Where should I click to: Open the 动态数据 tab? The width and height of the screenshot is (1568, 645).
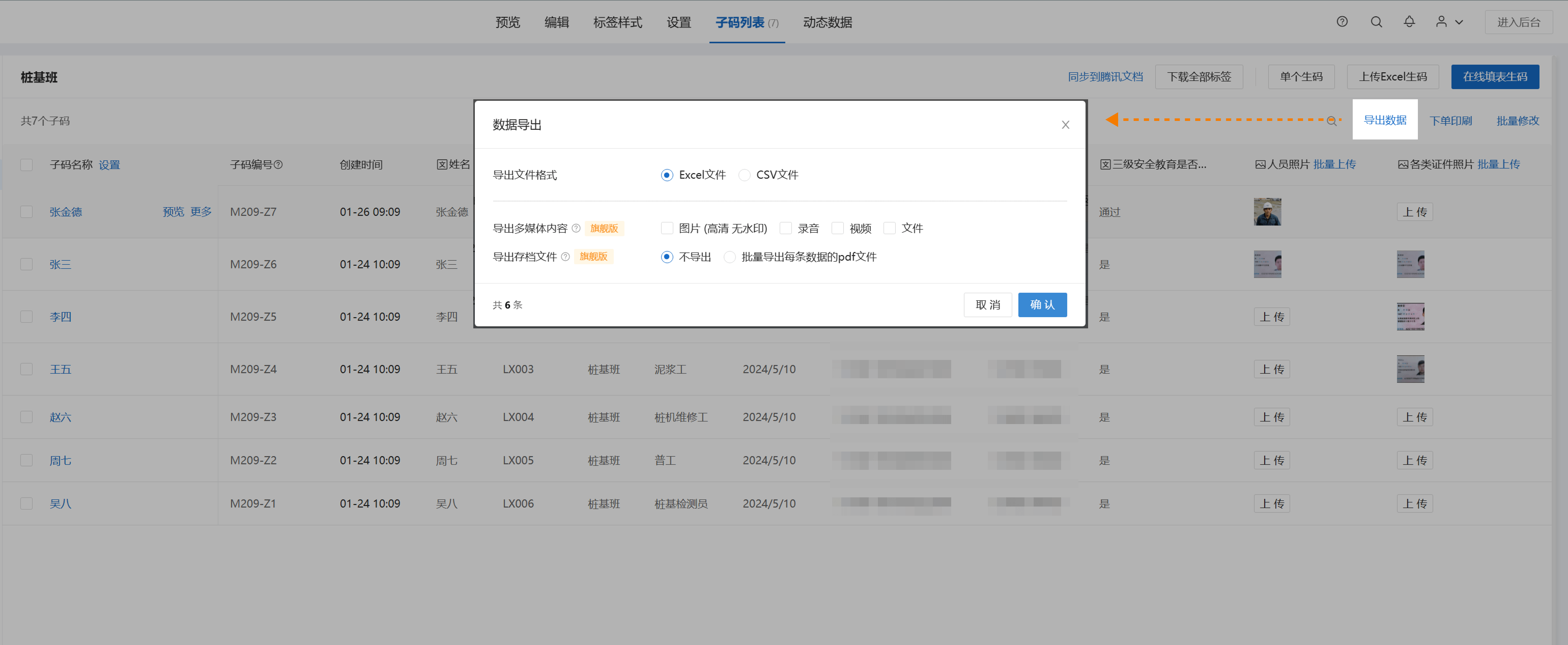pos(827,23)
